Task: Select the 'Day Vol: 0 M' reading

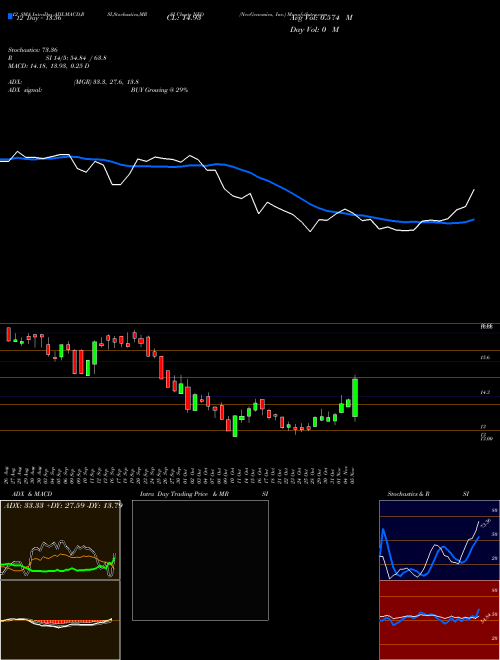Action: tap(314, 29)
